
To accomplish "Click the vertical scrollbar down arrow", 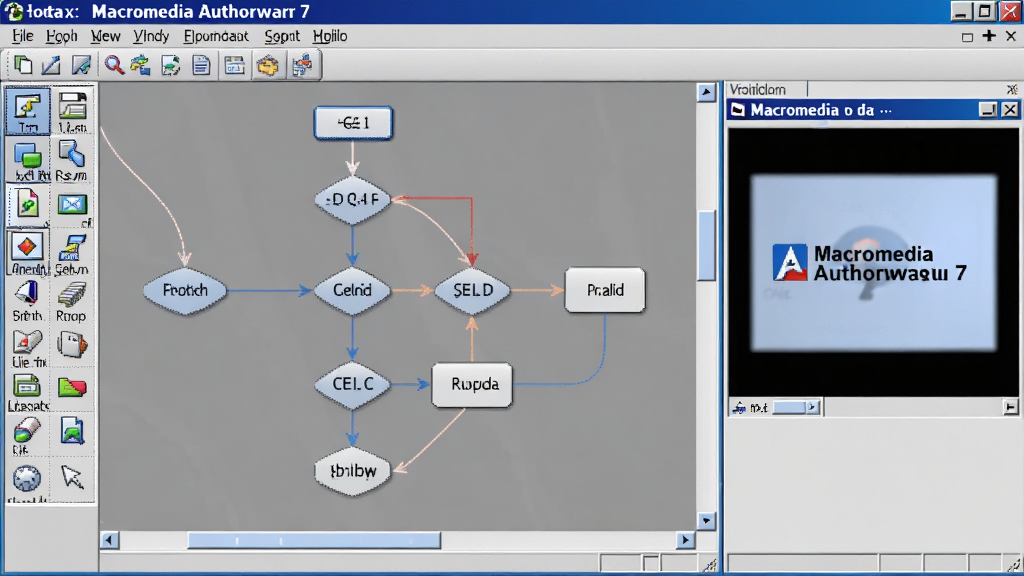I will (x=706, y=520).
